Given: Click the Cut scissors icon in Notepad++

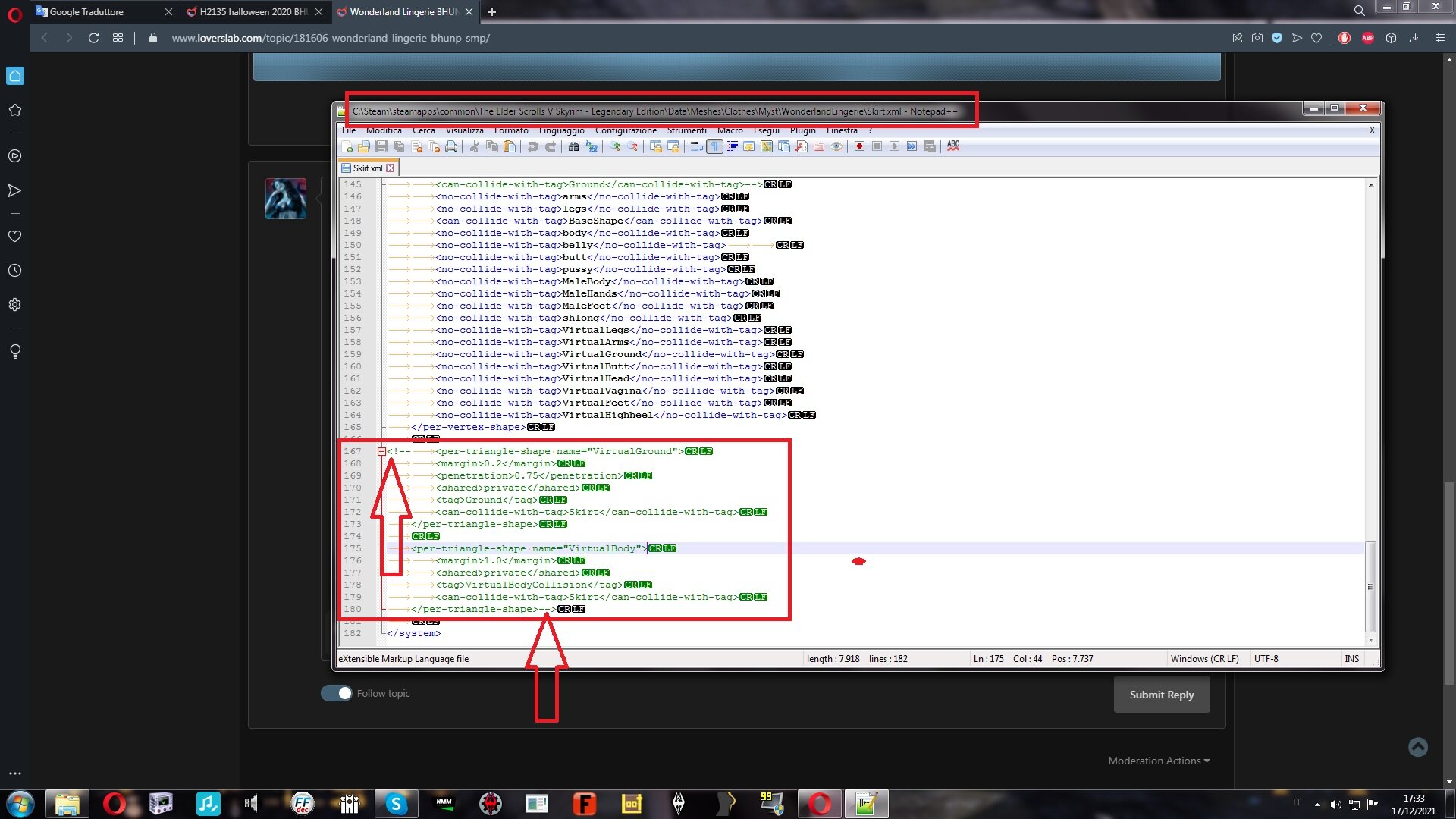Looking at the screenshot, I should tap(475, 146).
